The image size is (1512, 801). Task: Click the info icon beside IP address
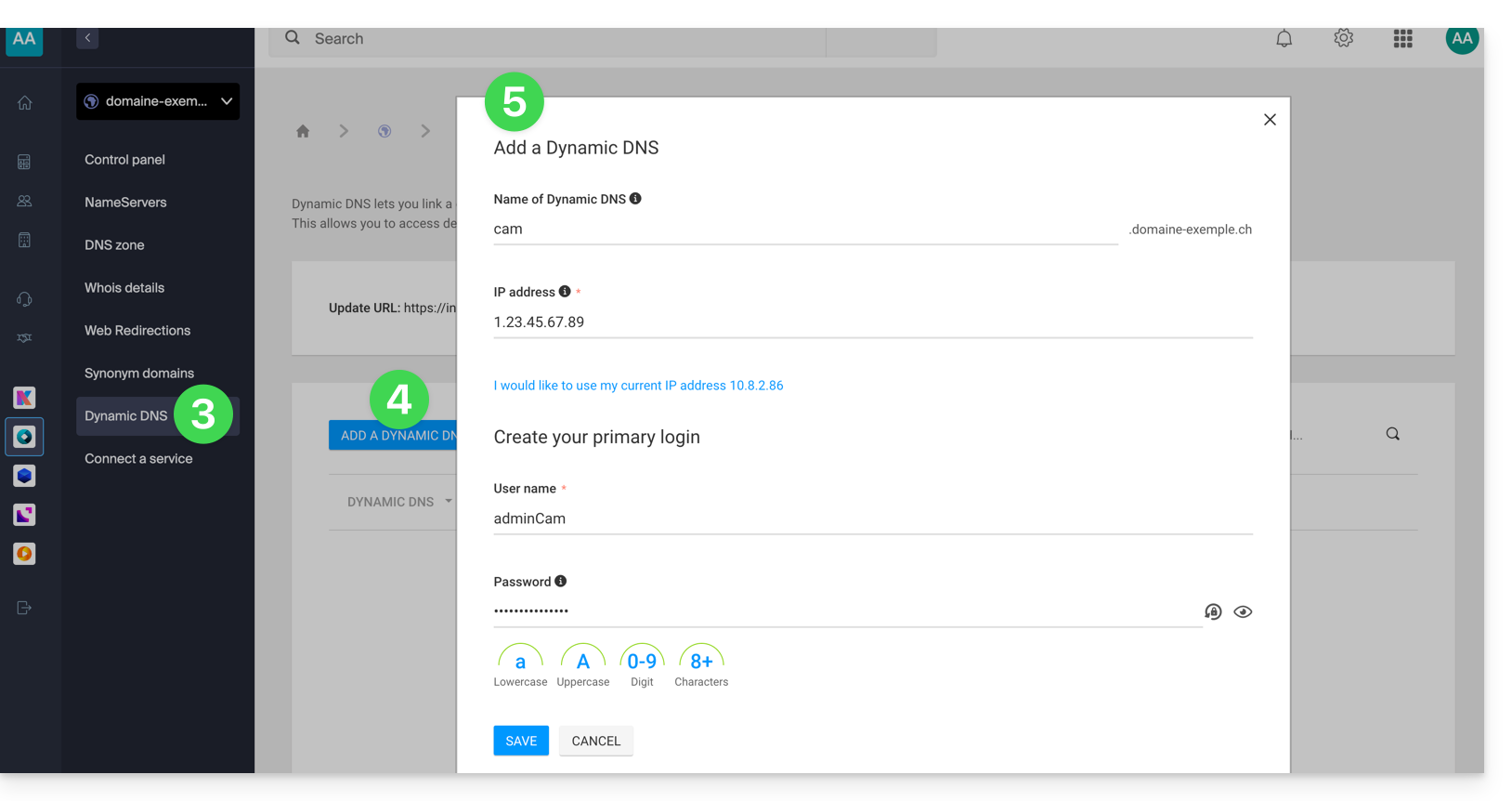tap(565, 292)
